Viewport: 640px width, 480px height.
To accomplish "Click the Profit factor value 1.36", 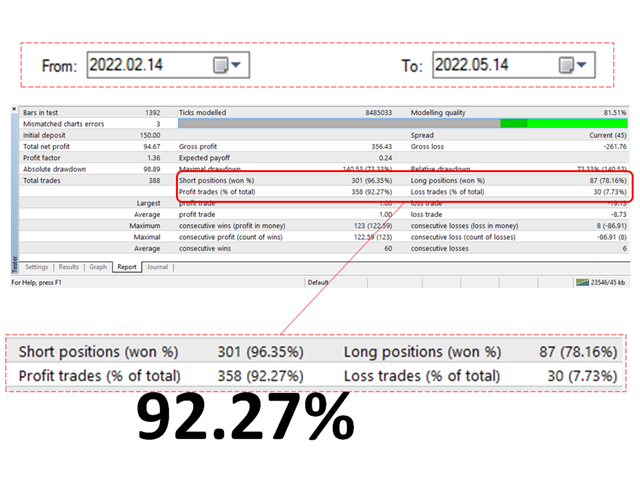I will click(x=154, y=158).
